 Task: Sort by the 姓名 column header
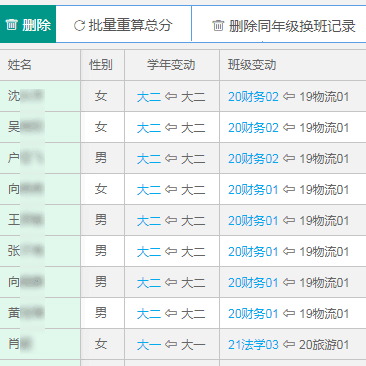[20, 65]
